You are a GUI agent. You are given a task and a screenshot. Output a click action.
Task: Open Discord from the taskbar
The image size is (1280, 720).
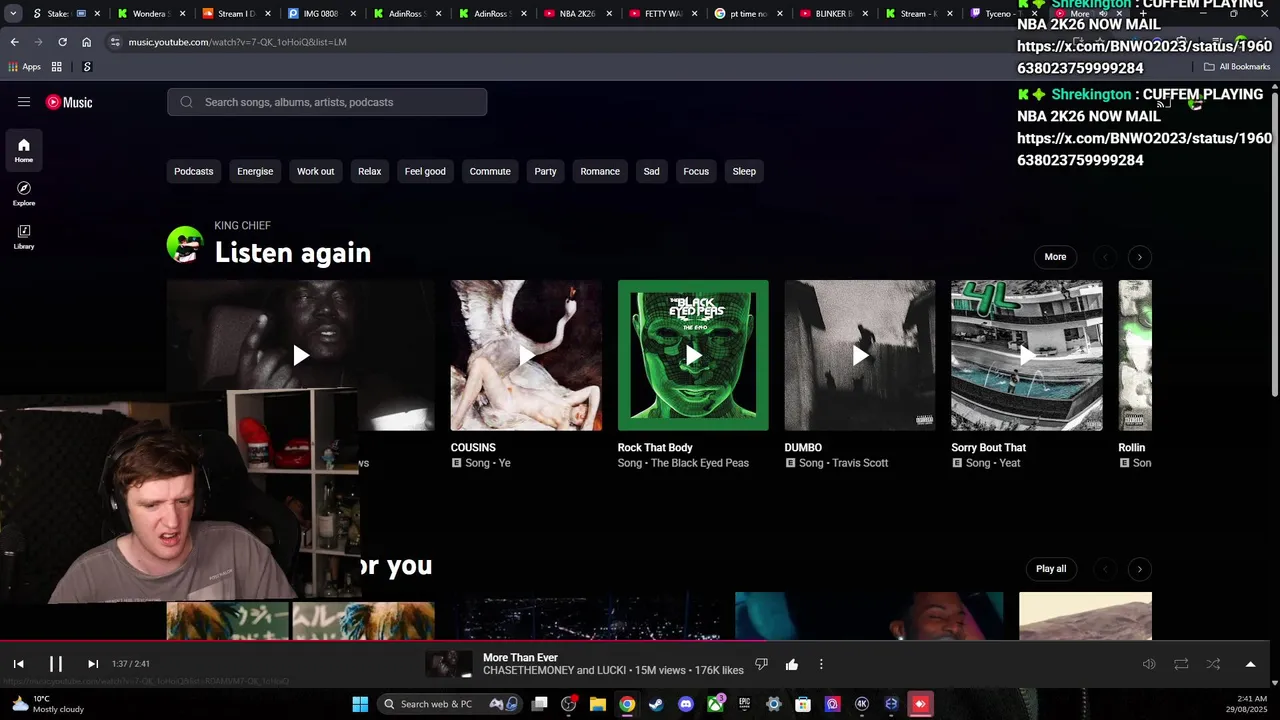pos(685,704)
